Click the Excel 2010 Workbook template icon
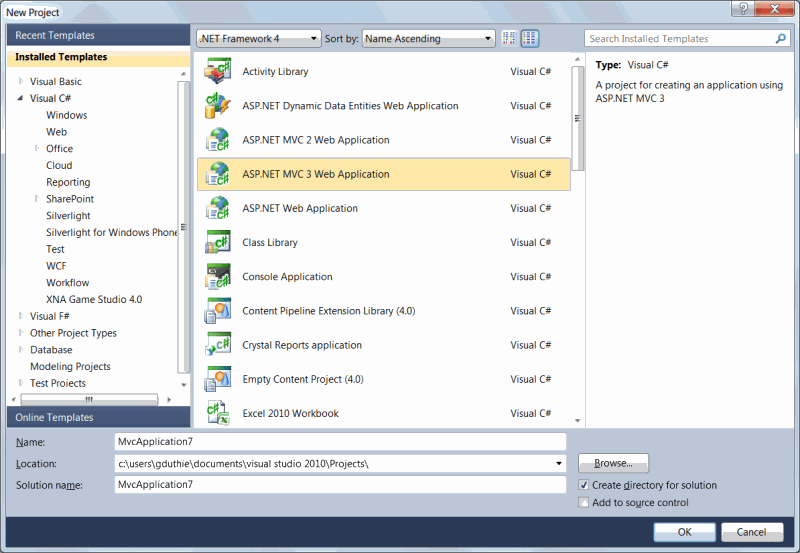 [x=218, y=413]
